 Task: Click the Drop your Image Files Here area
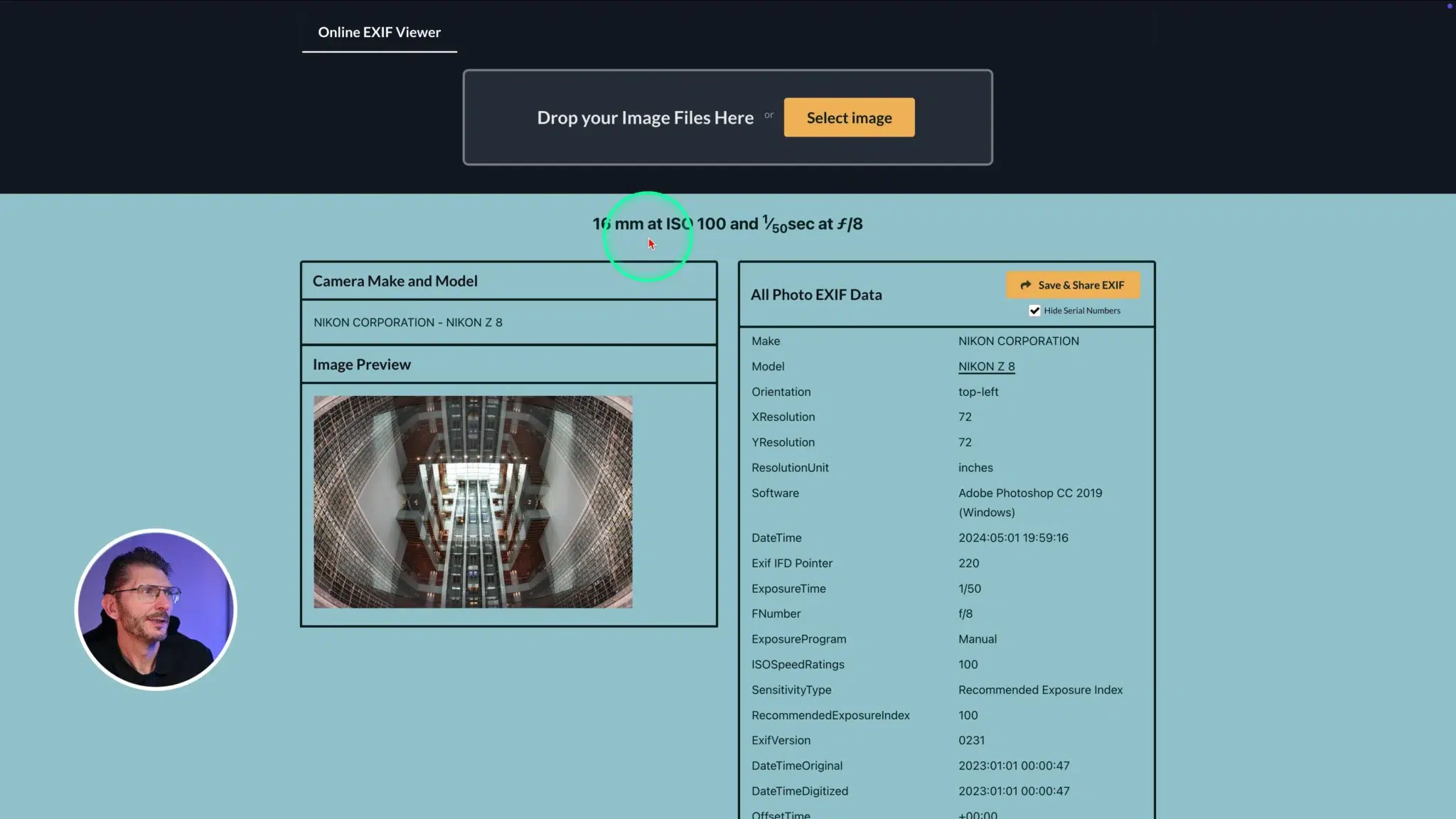[645, 118]
